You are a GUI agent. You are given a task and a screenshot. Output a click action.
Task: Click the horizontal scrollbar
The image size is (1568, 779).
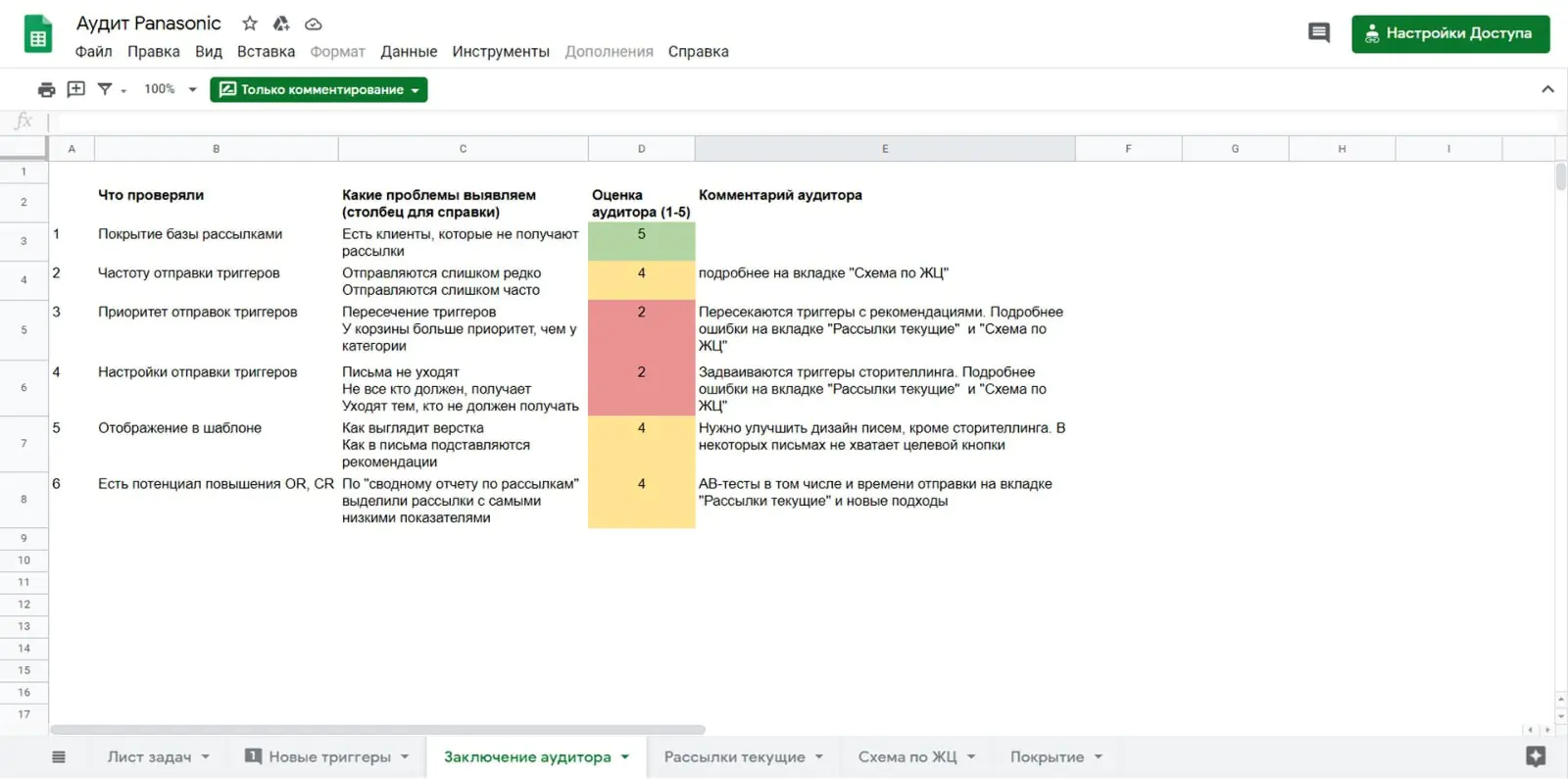coord(377,729)
